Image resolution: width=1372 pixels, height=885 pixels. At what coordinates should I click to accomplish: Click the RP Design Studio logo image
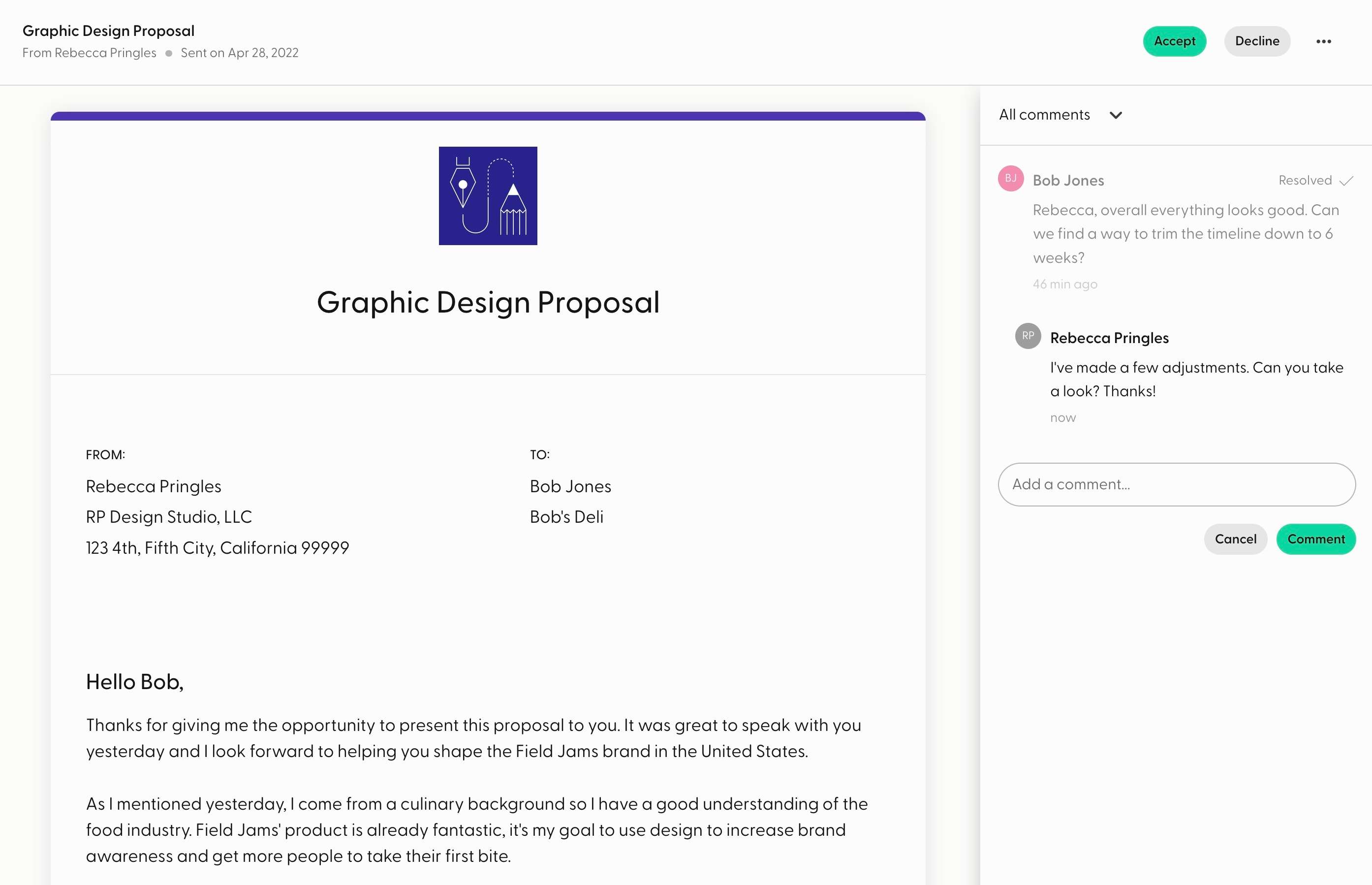coord(488,196)
